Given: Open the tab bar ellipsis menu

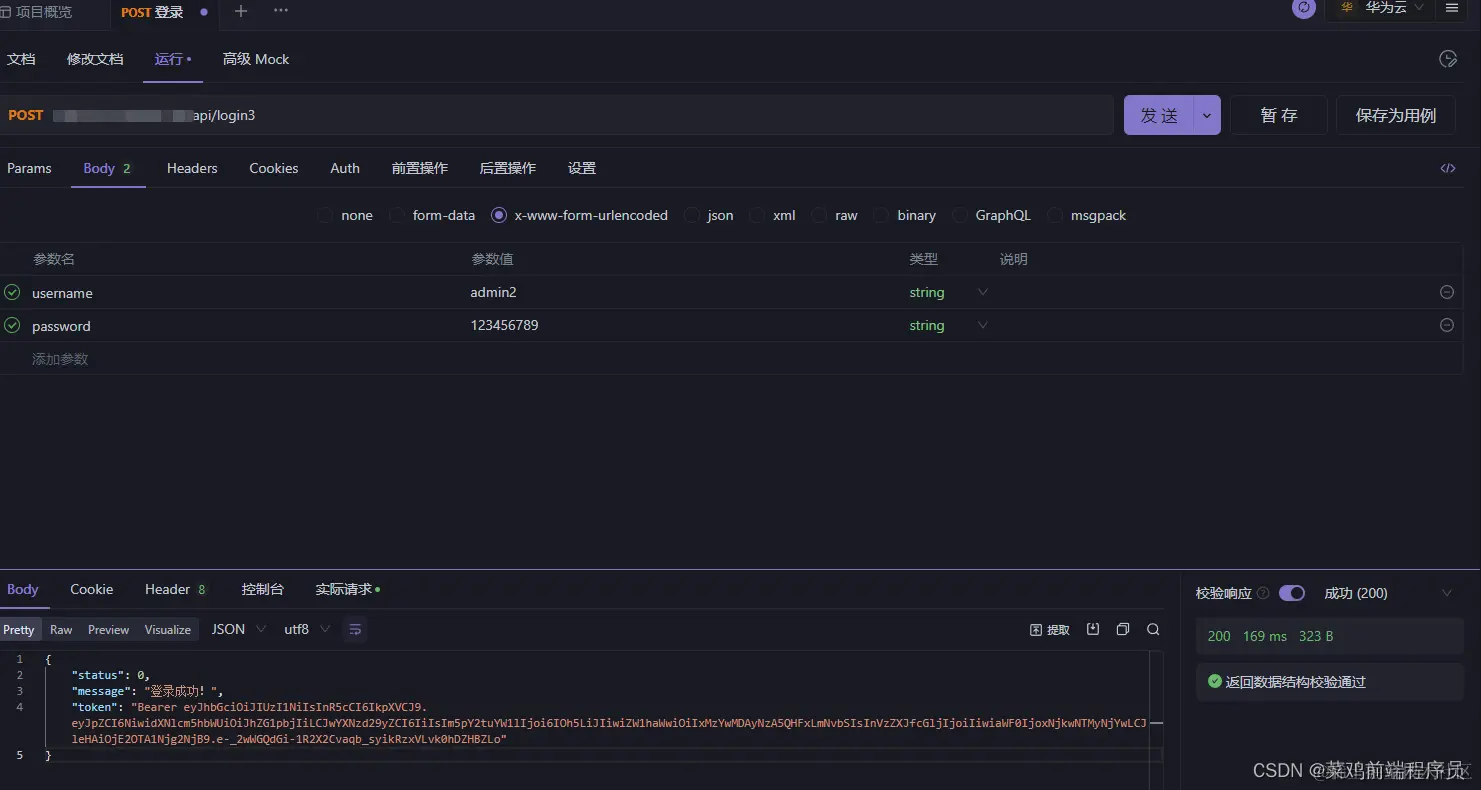Looking at the screenshot, I should click(x=281, y=11).
